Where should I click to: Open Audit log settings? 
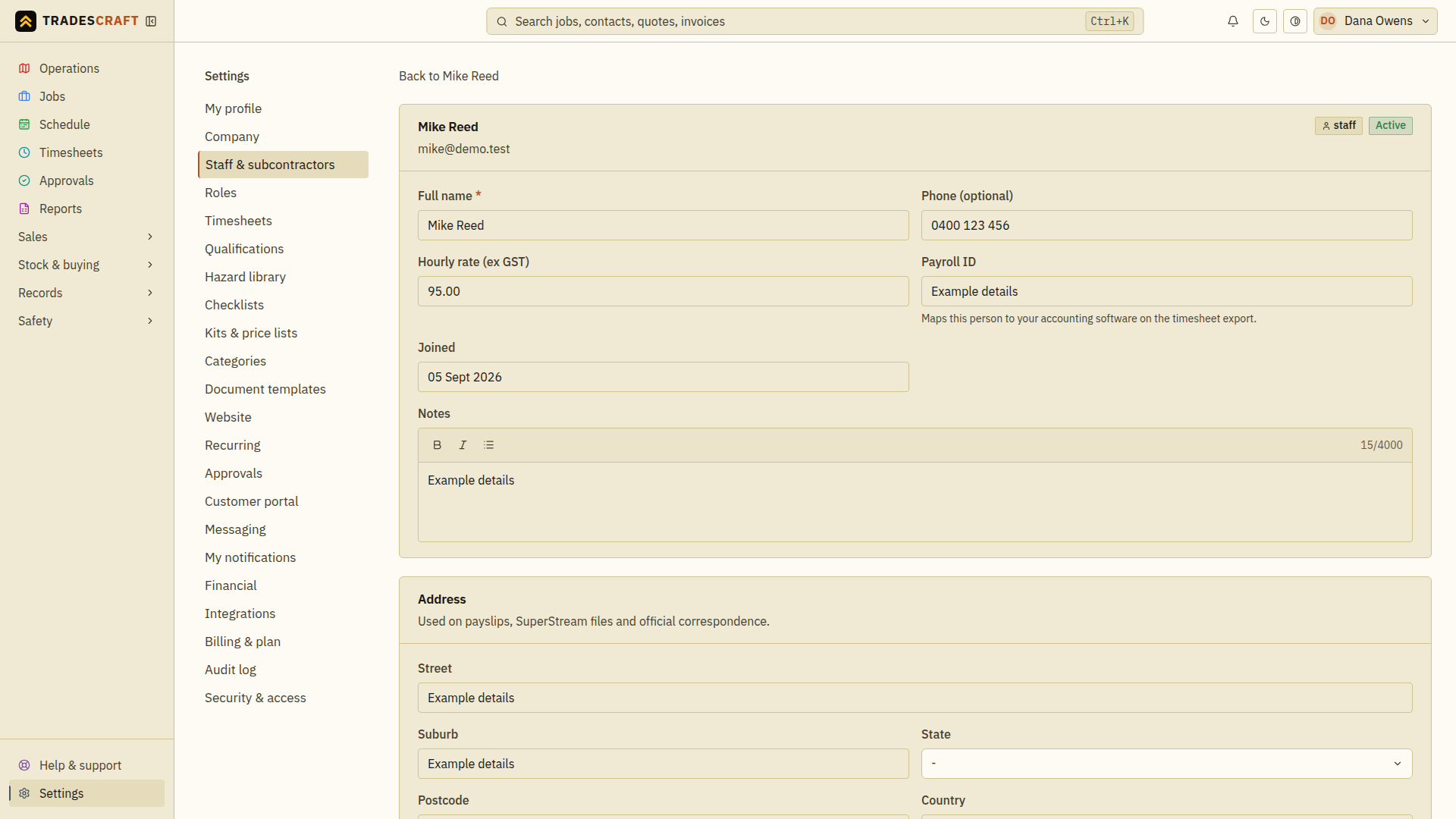point(283,670)
